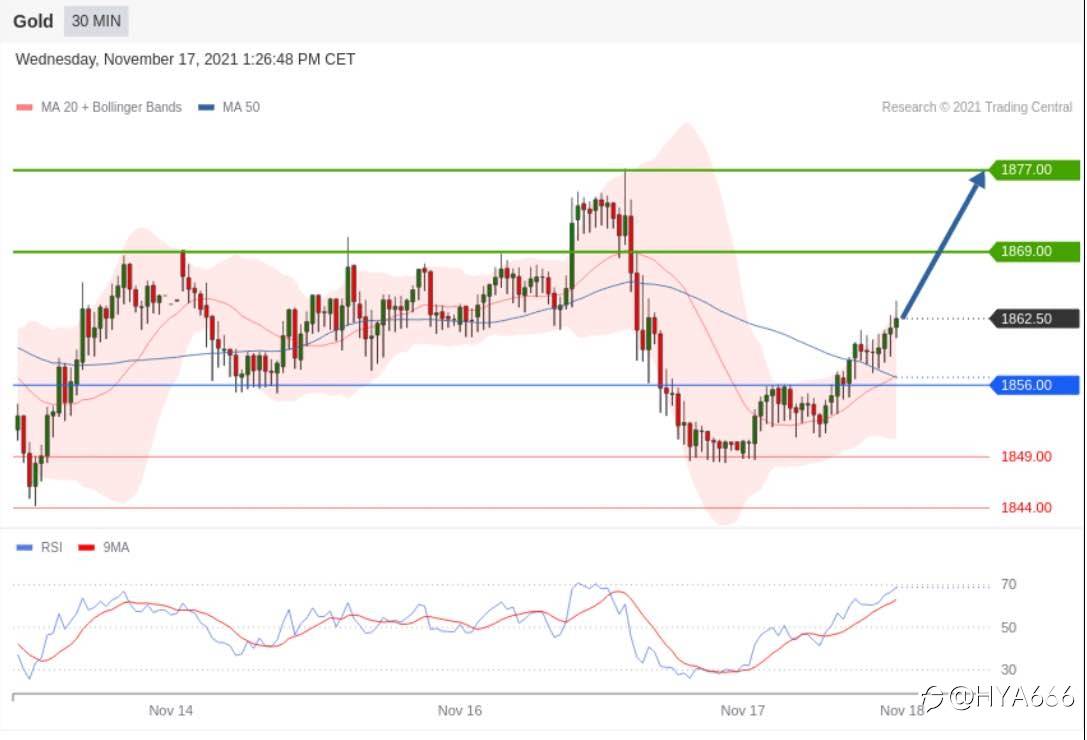The width and height of the screenshot is (1087, 740).
Task: Click the blue MA 50 legend swatch
Action: [x=207, y=107]
